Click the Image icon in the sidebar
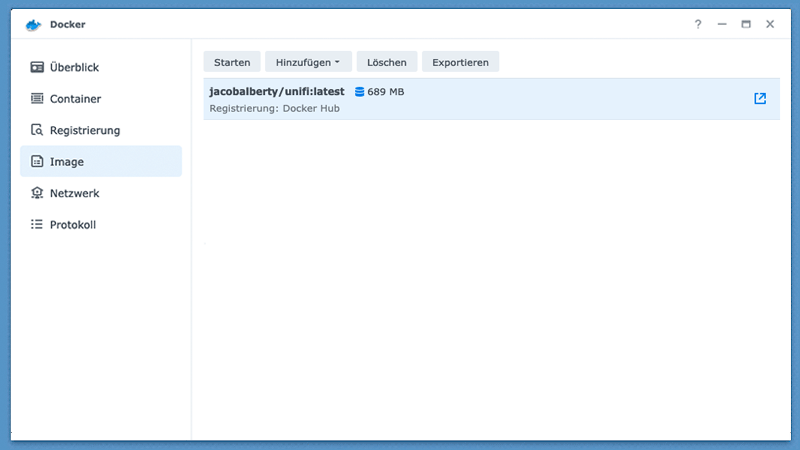This screenshot has height=450, width=800. coord(37,161)
